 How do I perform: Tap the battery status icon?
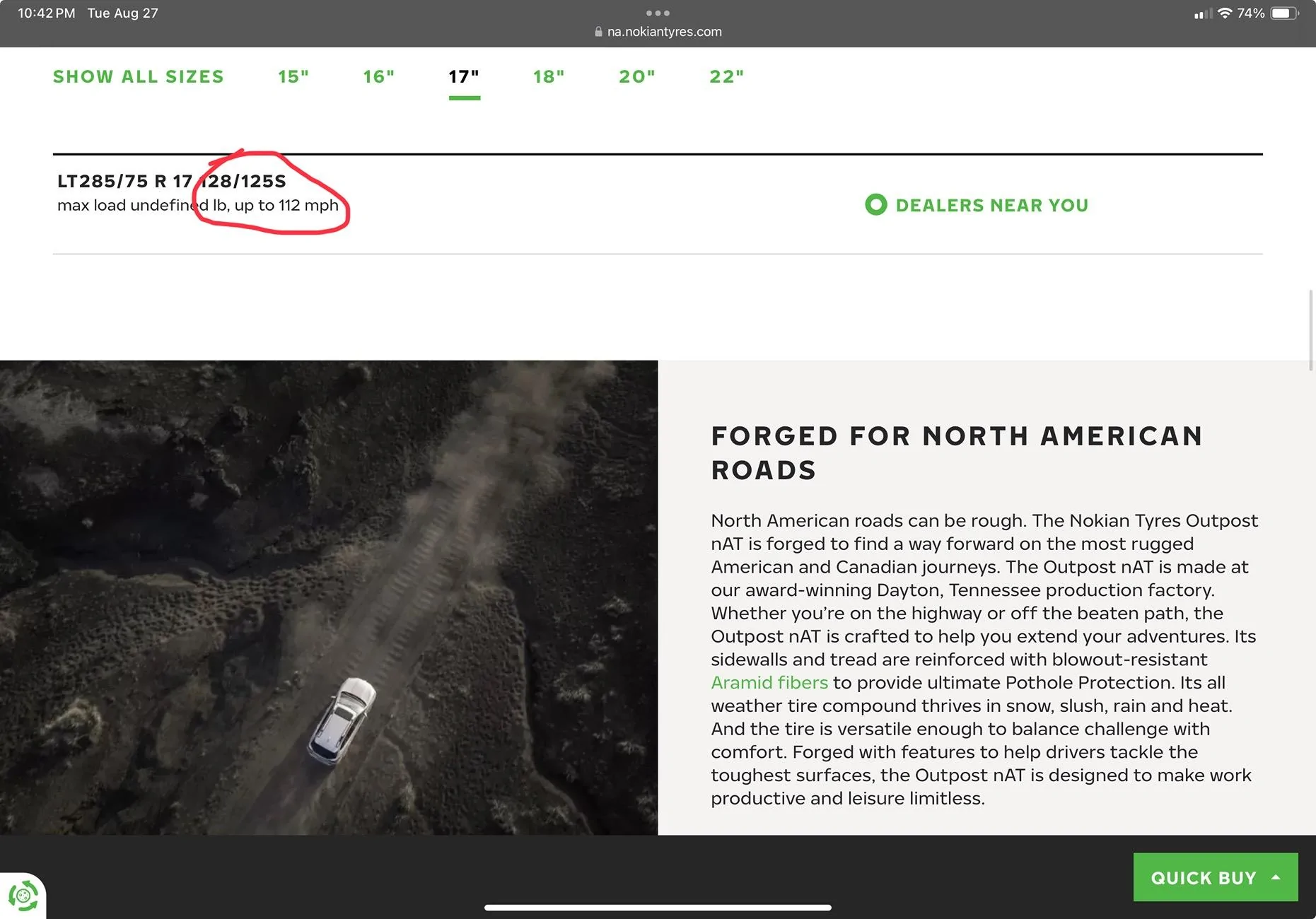(x=1285, y=13)
